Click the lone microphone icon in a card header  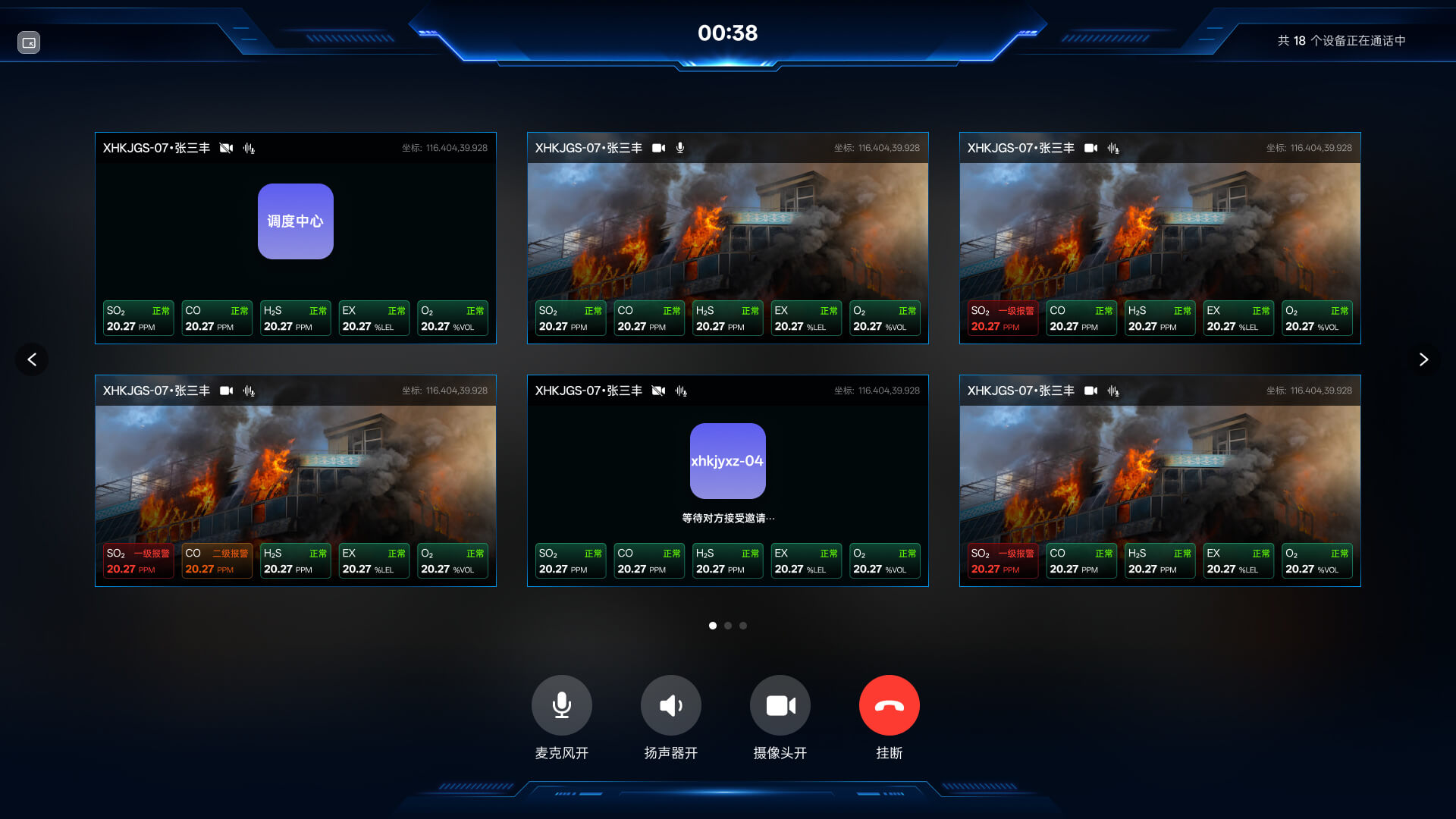tap(680, 148)
